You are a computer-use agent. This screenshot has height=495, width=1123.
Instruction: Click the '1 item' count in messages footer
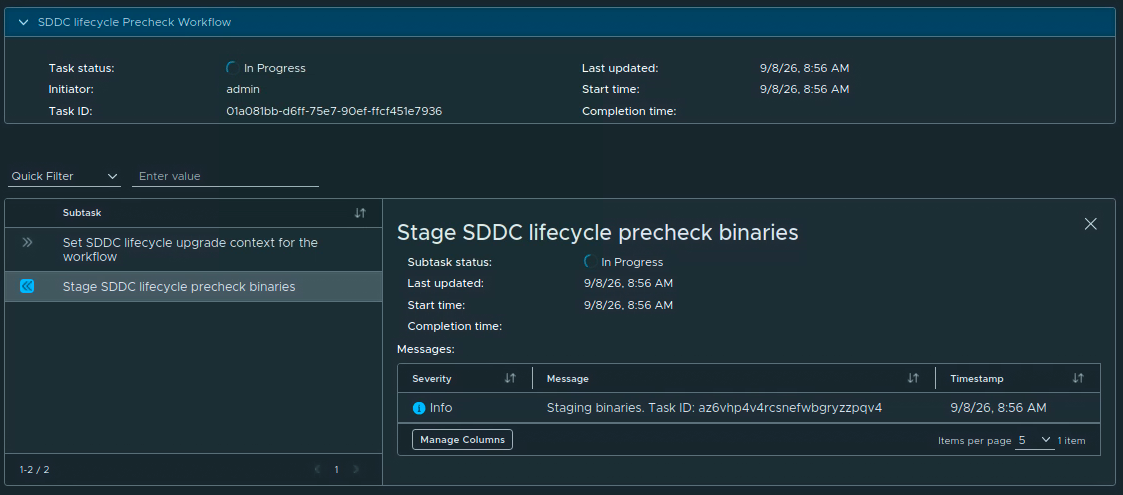pyautogui.click(x=1071, y=441)
